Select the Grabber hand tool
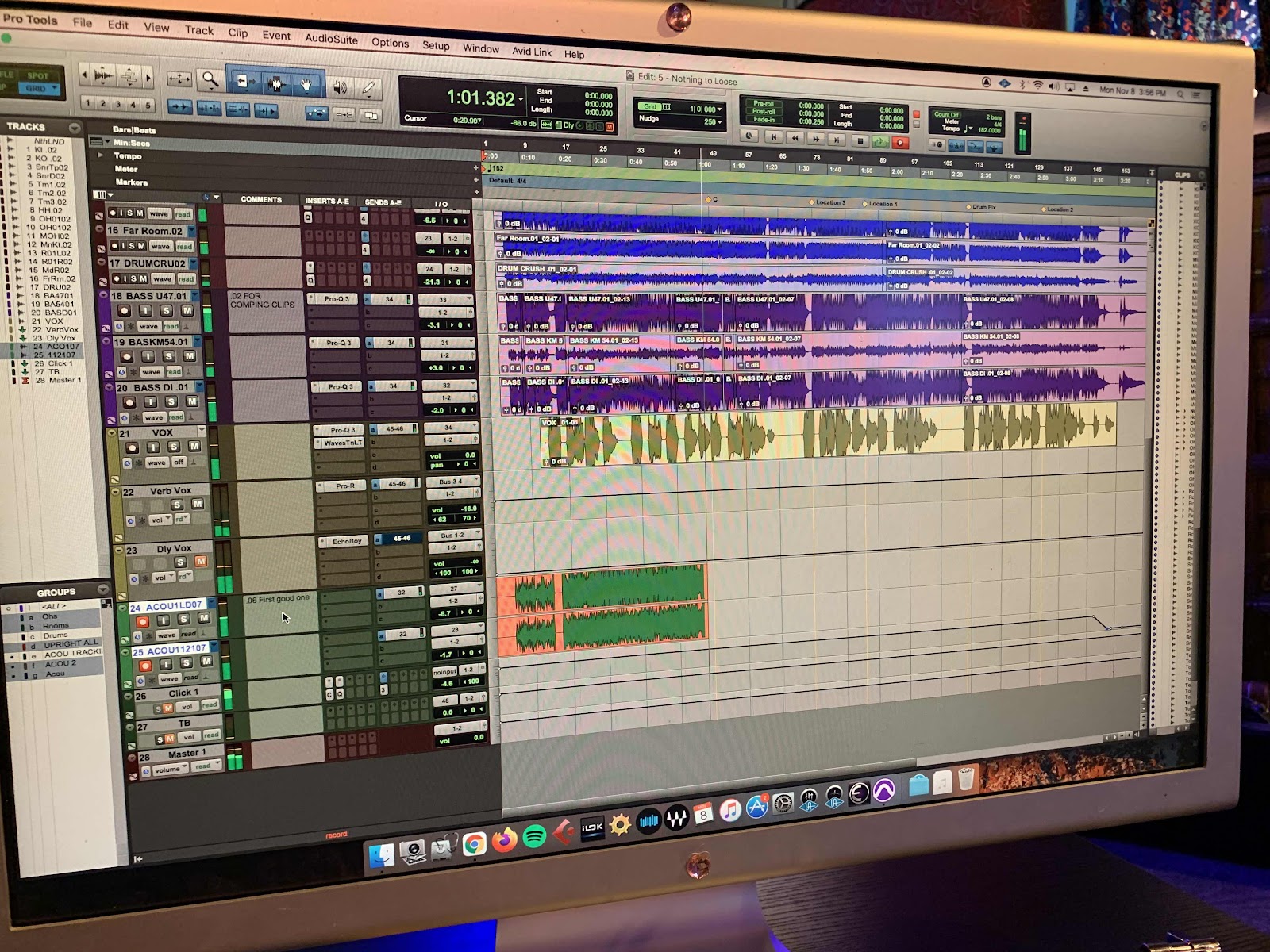 [306, 85]
